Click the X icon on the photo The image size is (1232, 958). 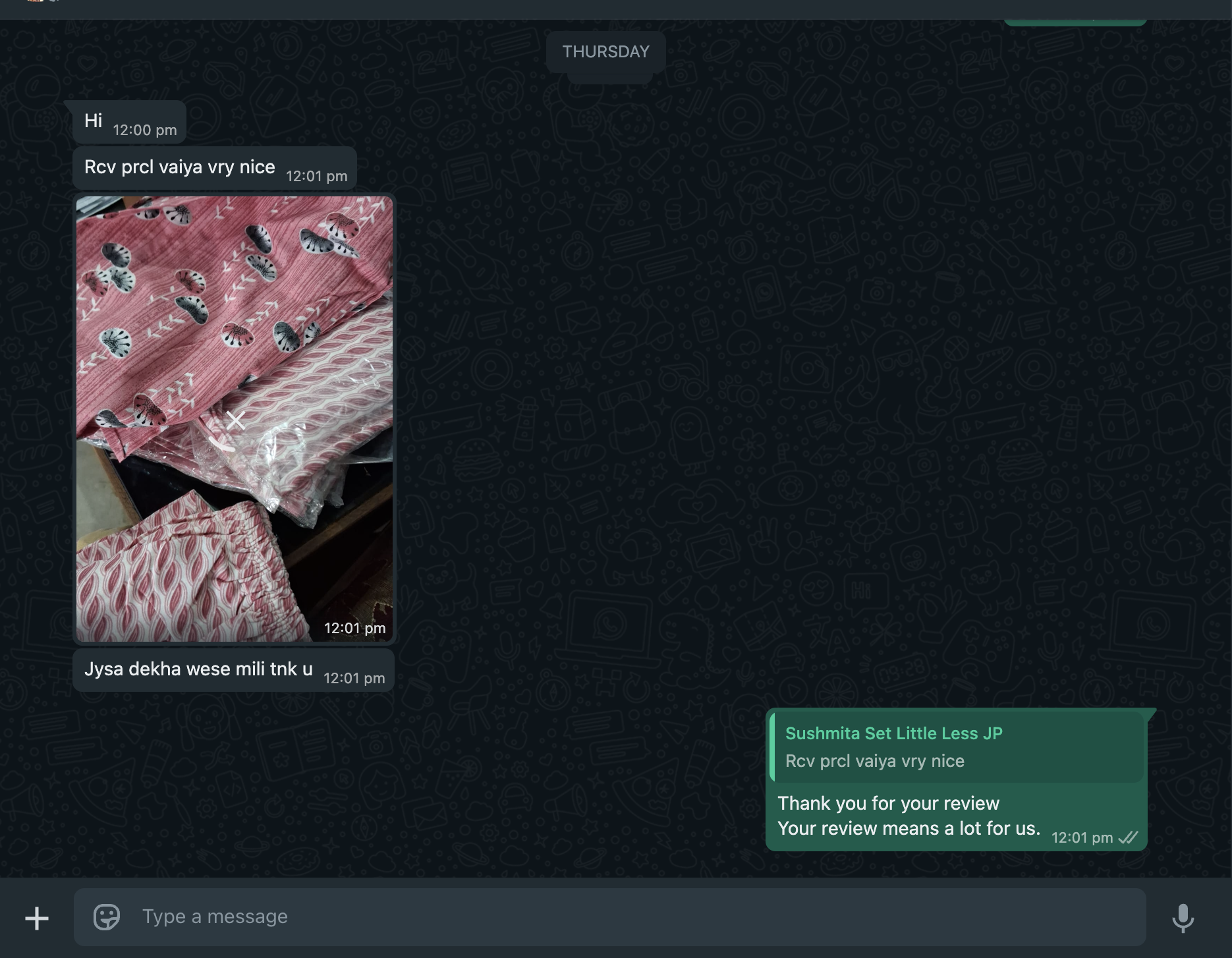point(235,420)
